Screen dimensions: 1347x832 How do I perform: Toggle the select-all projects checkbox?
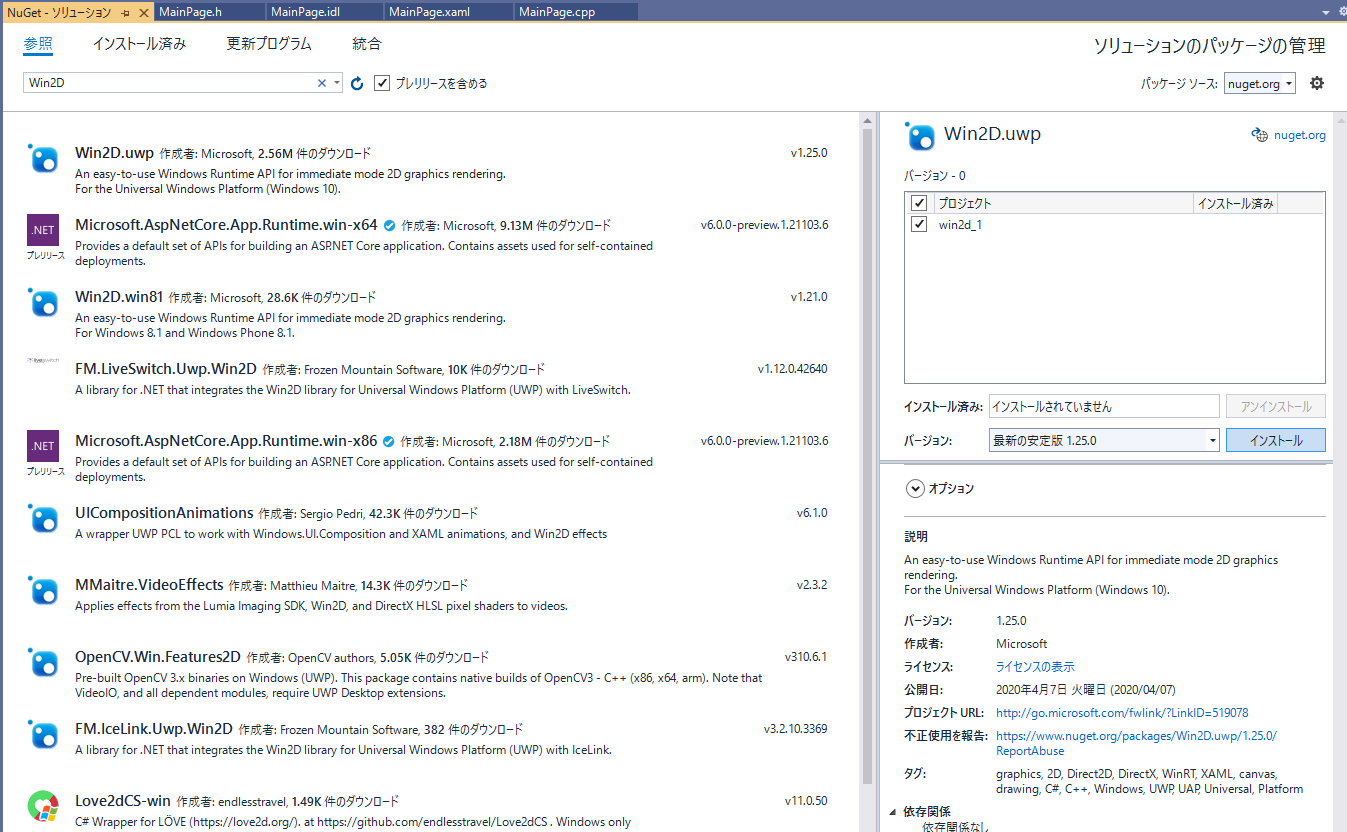919,203
